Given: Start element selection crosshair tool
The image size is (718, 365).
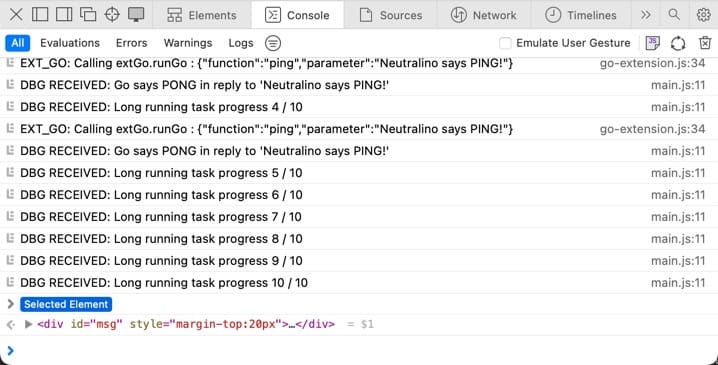Looking at the screenshot, I should [x=112, y=15].
